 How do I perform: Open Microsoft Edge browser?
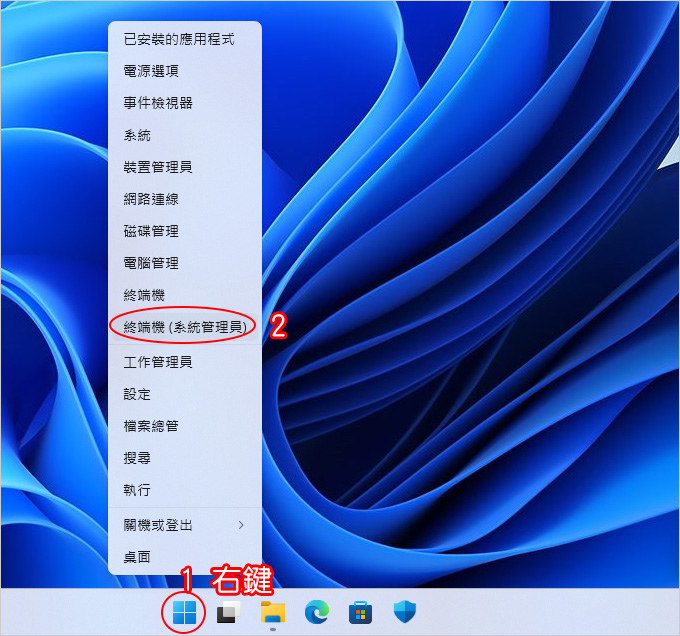pyautogui.click(x=317, y=612)
